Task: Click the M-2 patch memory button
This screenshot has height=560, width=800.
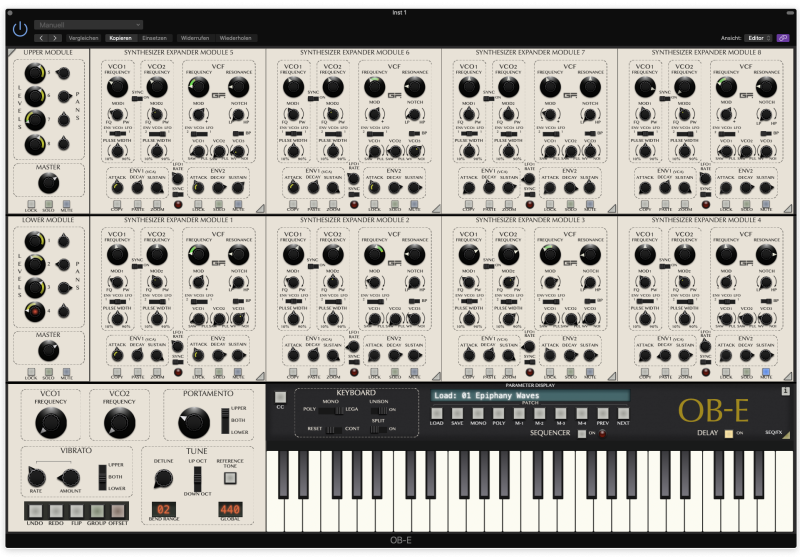Action: (x=540, y=413)
